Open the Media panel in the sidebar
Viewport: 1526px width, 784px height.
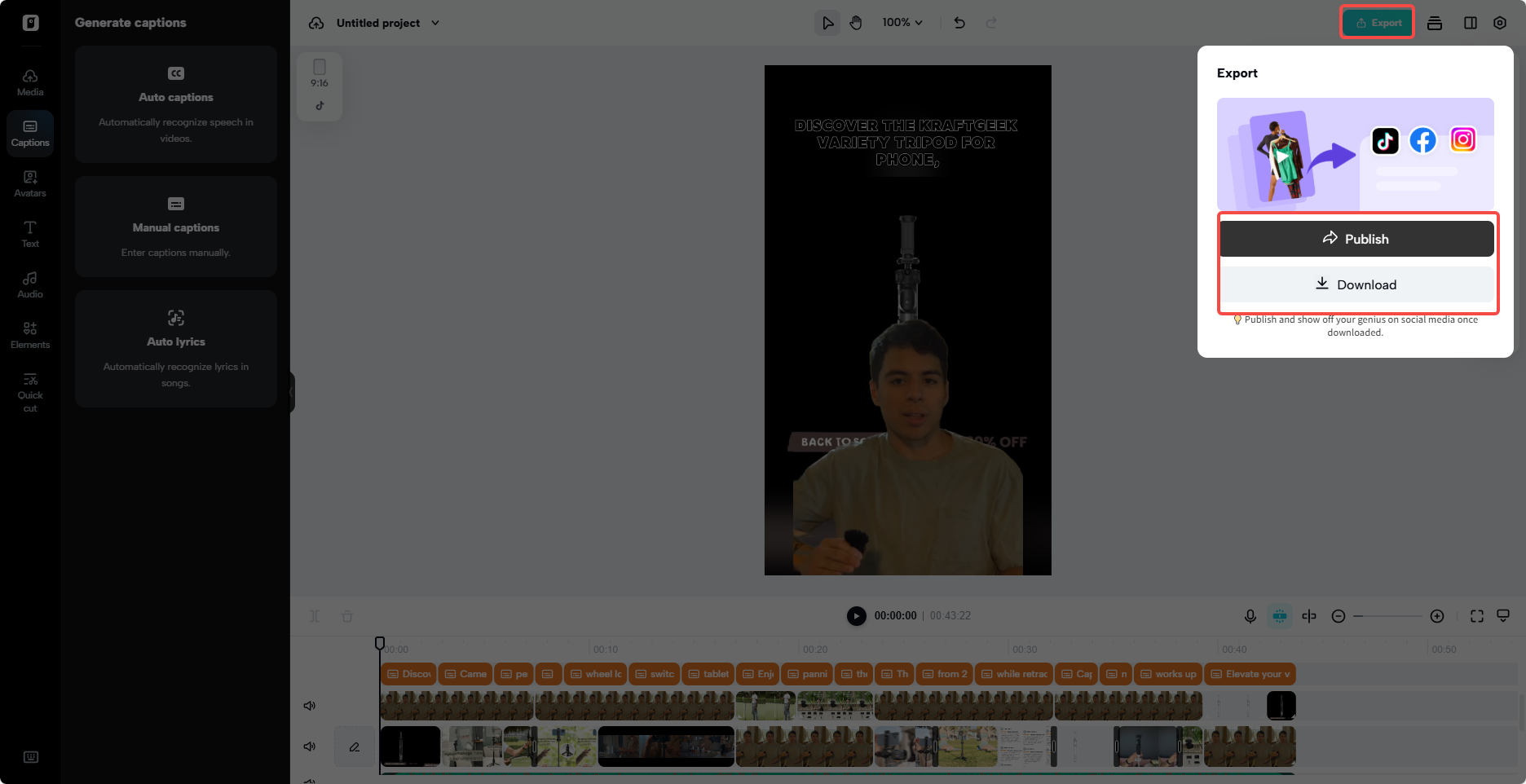(x=30, y=81)
